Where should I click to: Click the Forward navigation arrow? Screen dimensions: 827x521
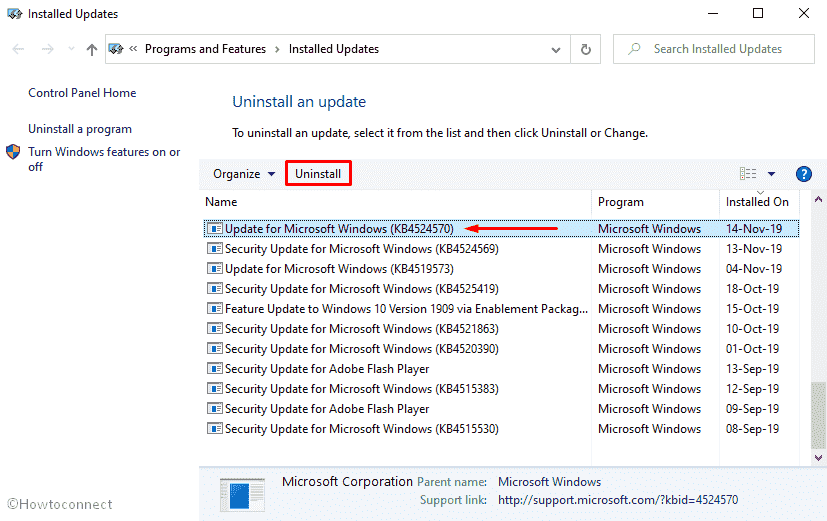pos(47,49)
